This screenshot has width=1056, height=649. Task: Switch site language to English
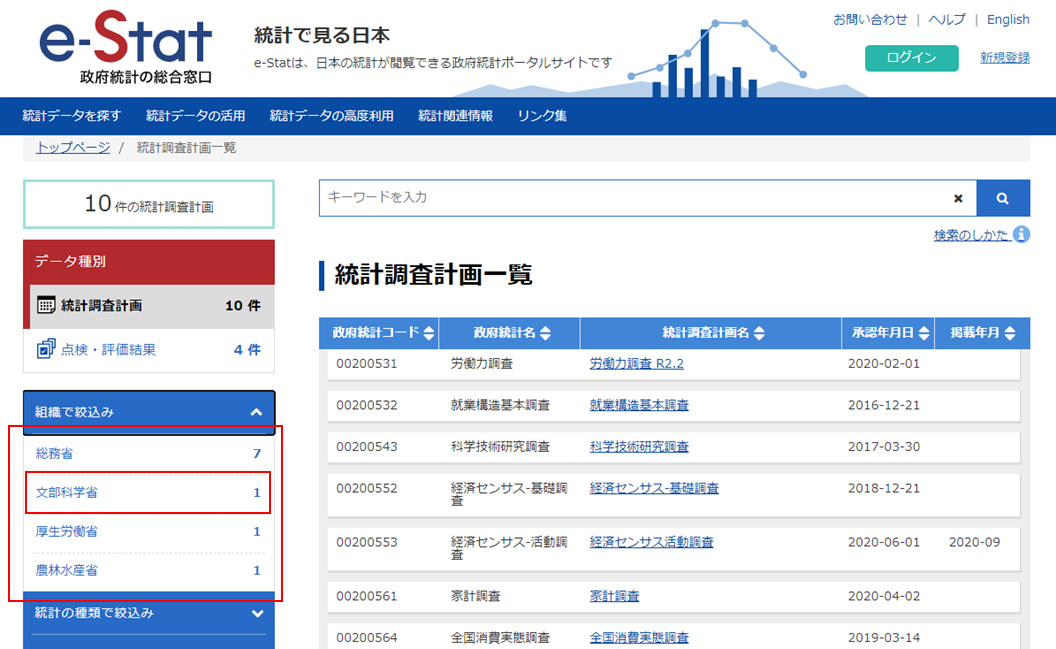(1007, 20)
